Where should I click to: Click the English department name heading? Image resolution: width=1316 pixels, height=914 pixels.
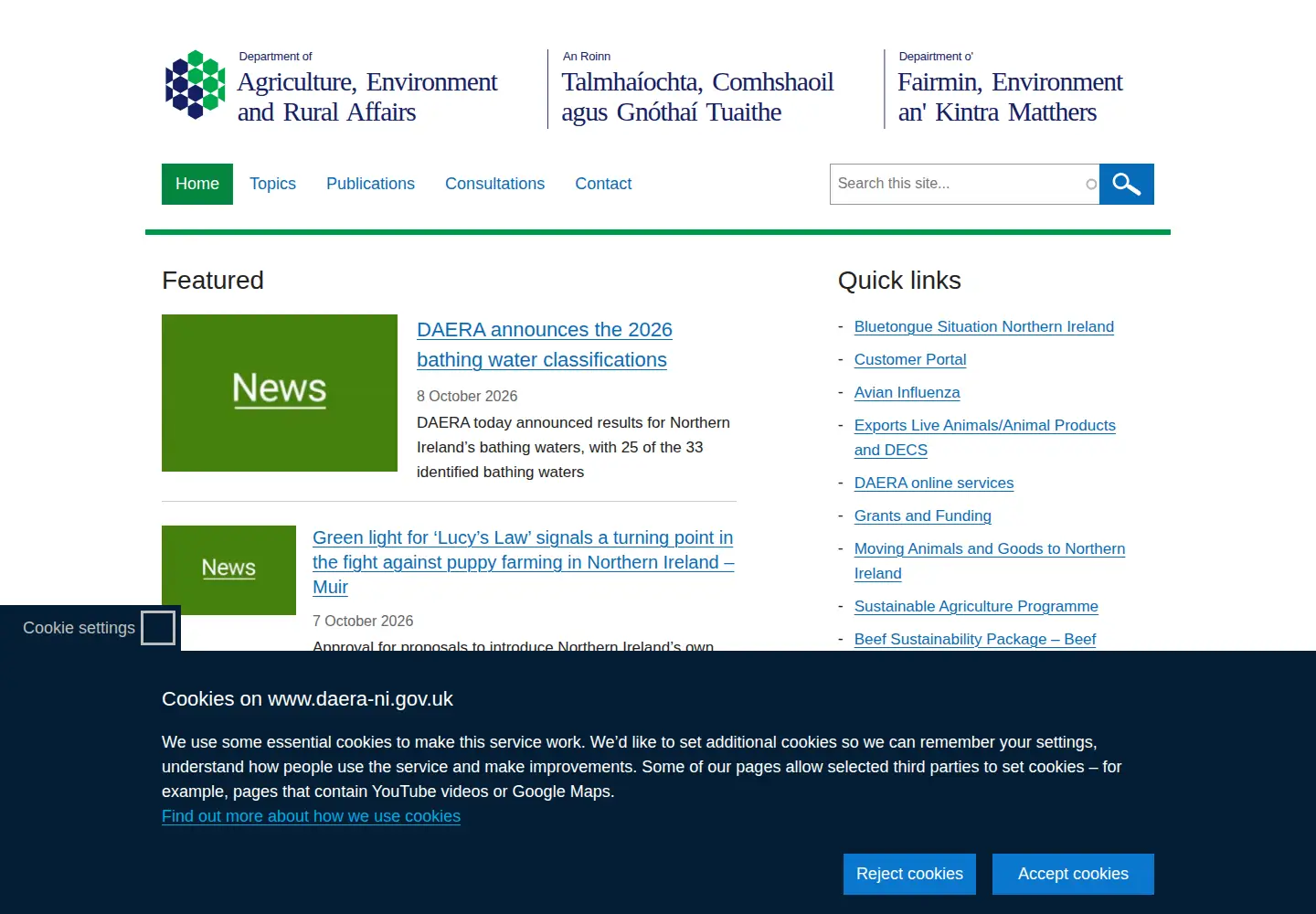(367, 97)
